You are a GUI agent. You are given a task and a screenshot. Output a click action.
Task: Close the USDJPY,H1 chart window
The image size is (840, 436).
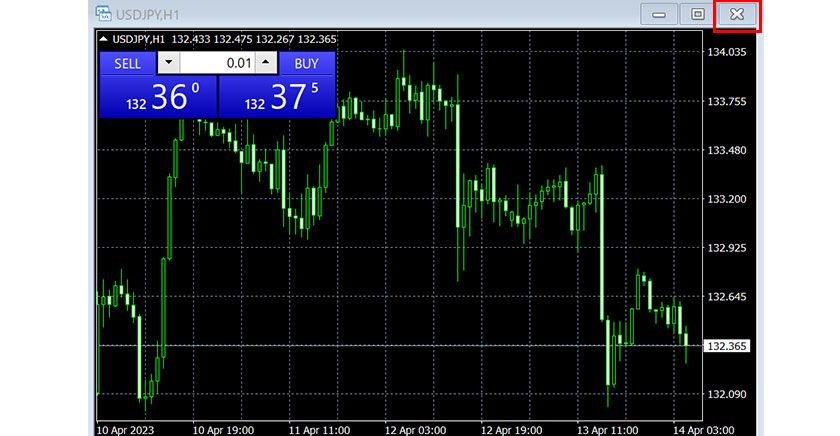click(x=737, y=14)
